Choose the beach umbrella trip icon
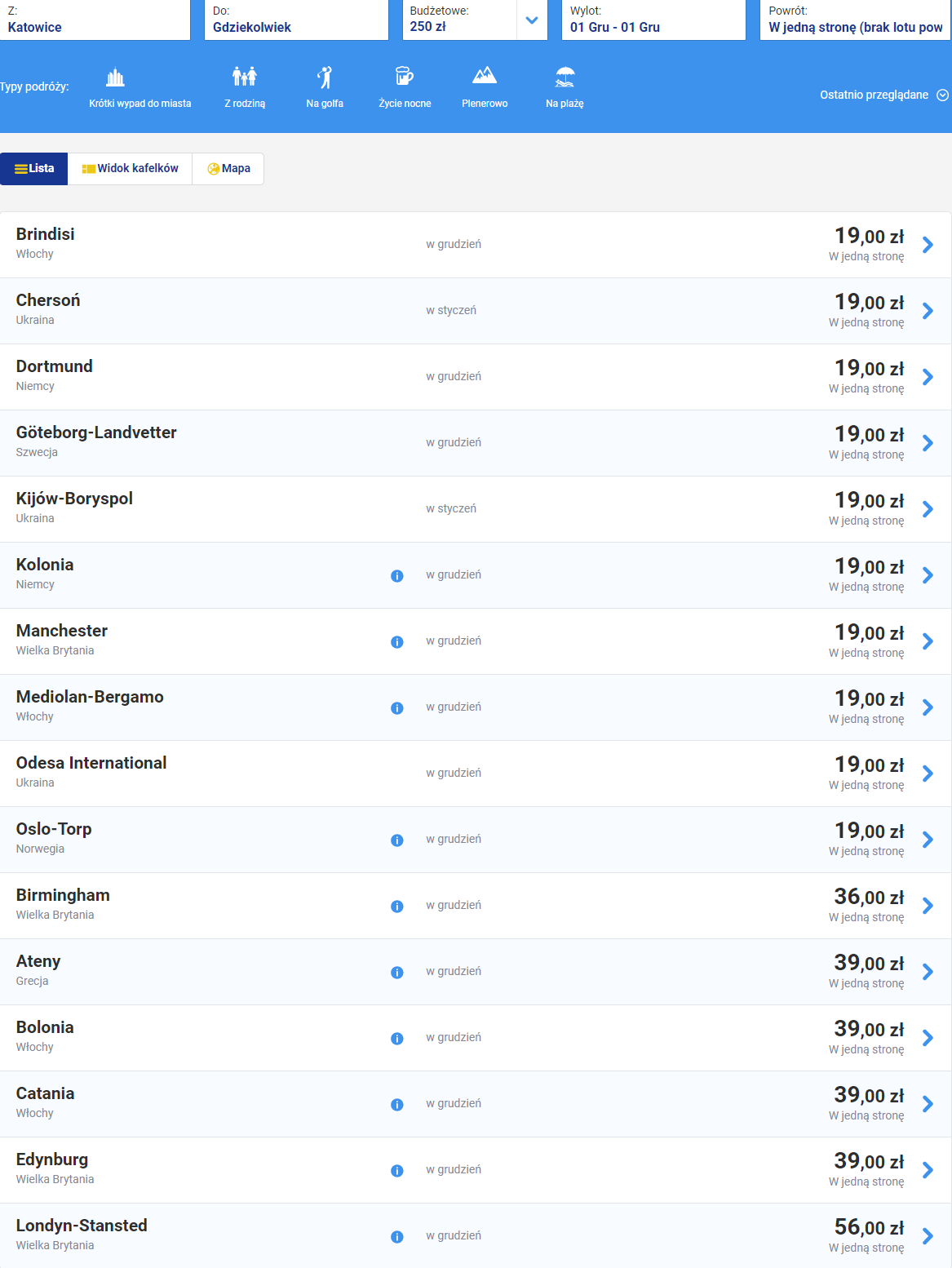Screen dimensions: 952x1268 coord(565,78)
